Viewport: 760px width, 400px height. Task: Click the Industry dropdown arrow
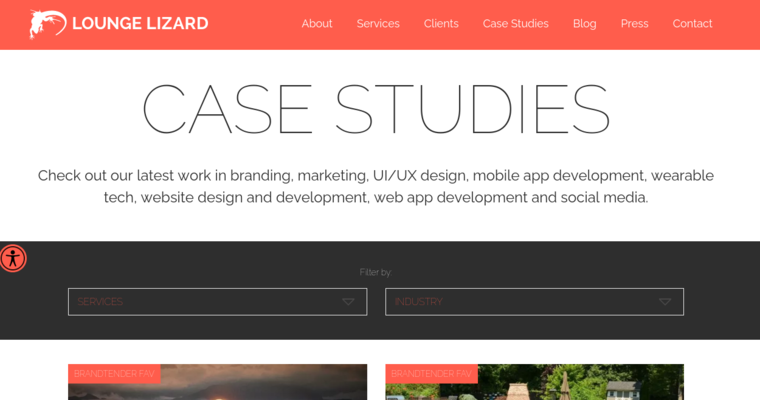pos(665,302)
